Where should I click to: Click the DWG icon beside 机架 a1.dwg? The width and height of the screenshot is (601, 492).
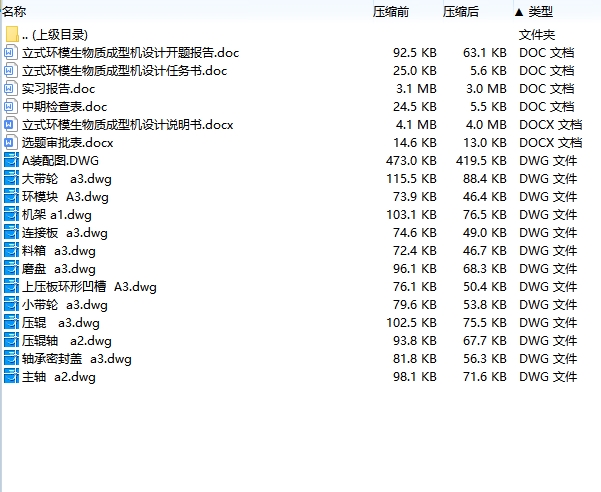11,215
